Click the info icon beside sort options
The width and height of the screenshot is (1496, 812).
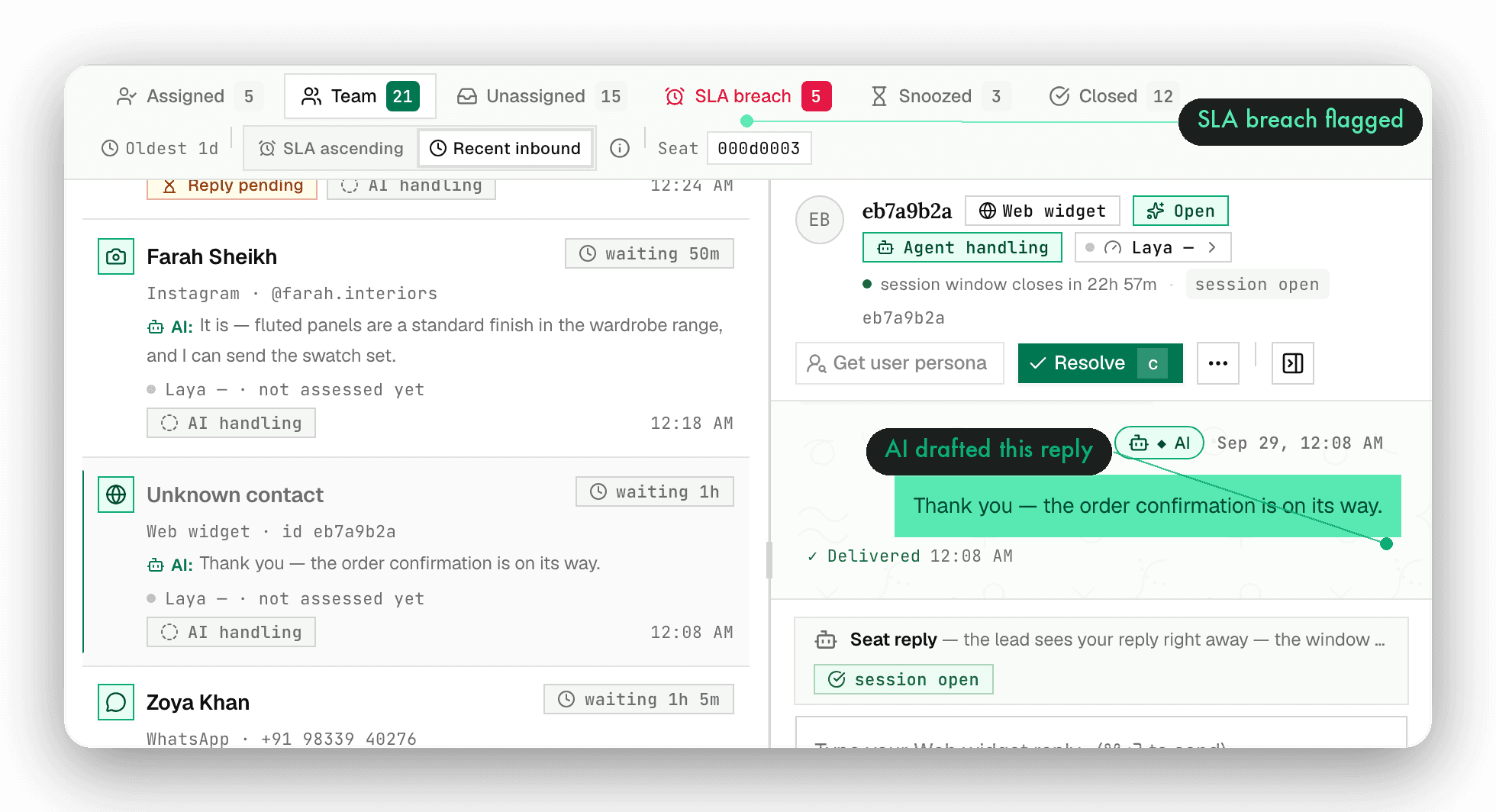620,148
